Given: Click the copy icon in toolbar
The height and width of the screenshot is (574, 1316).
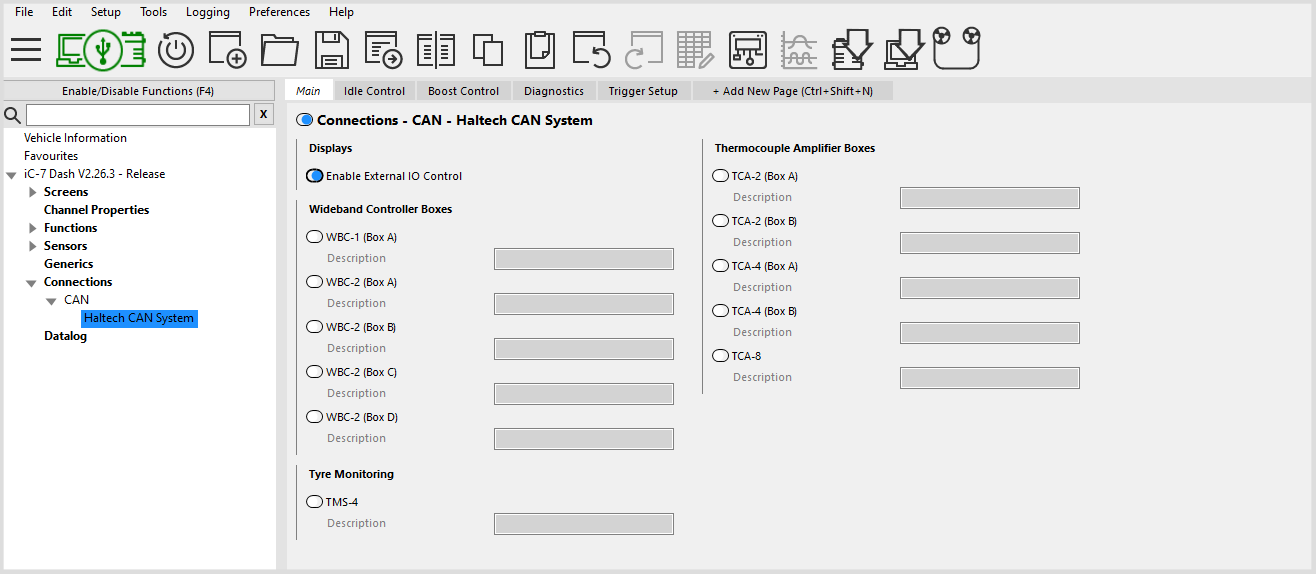Looking at the screenshot, I should pyautogui.click(x=487, y=49).
